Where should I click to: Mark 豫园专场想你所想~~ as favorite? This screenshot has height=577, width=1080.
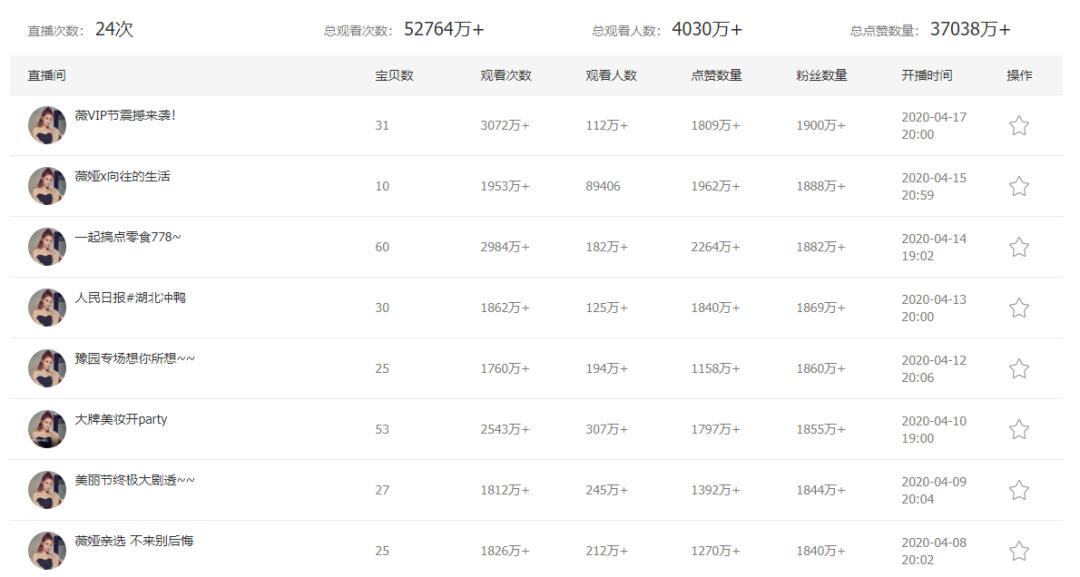pyautogui.click(x=1019, y=368)
